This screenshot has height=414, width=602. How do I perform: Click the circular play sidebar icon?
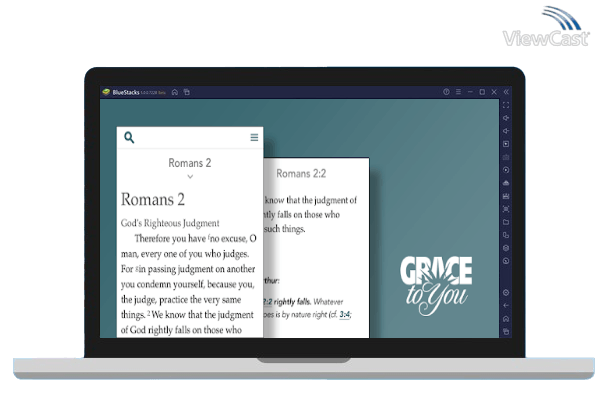506,170
